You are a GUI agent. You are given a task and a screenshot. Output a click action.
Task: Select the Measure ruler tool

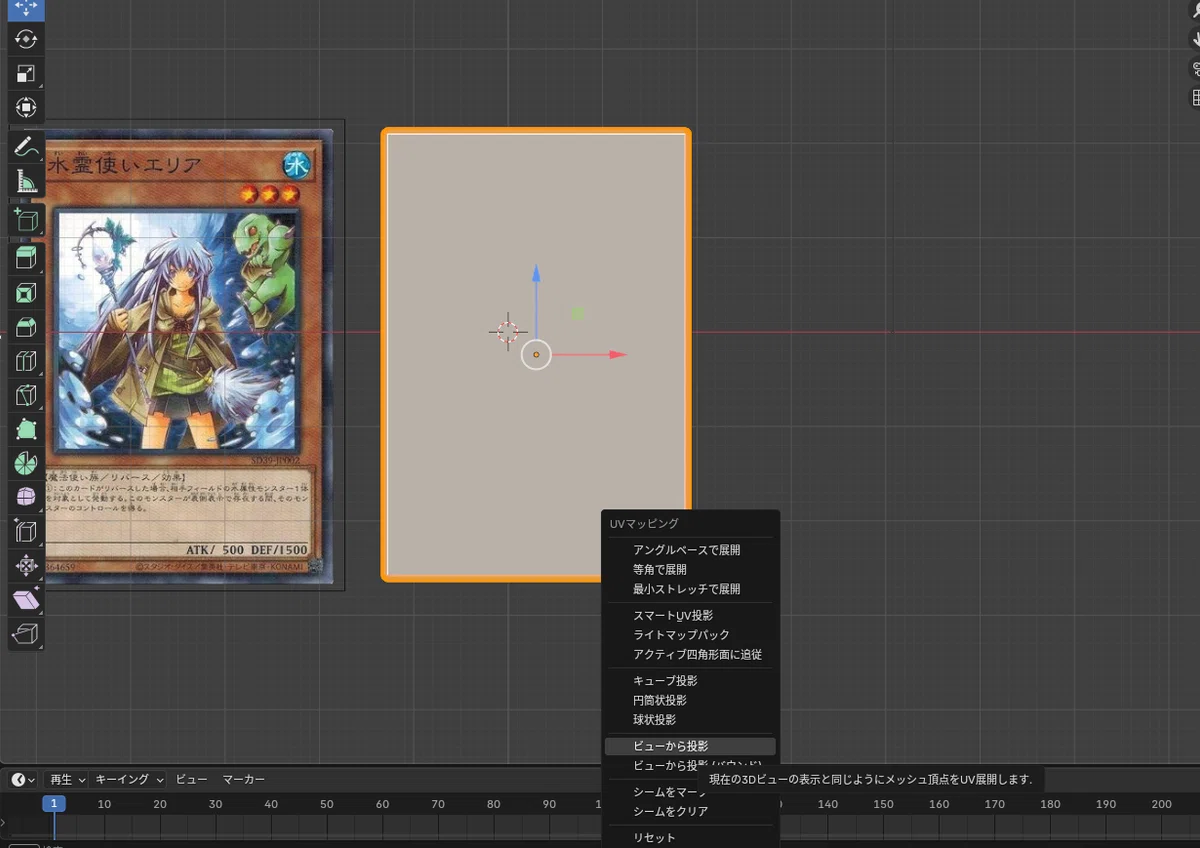click(26, 181)
